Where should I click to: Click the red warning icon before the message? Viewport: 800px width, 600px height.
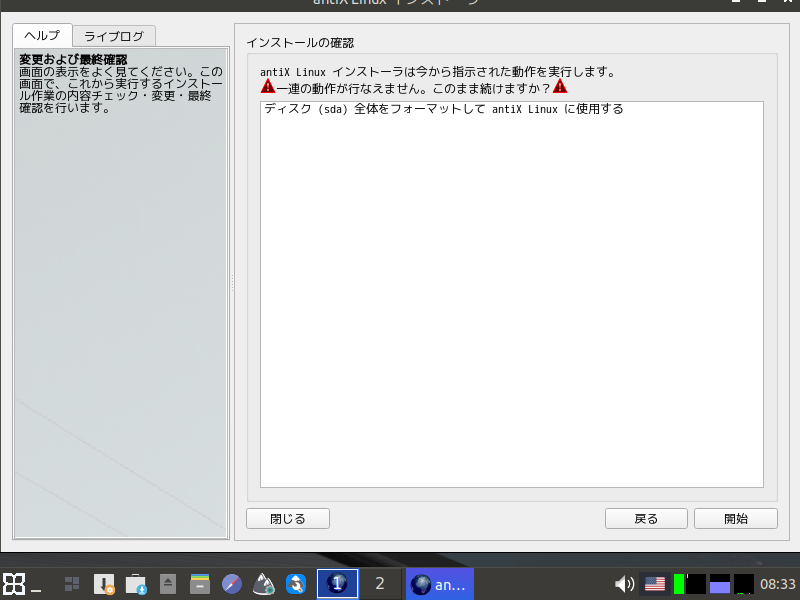268,86
